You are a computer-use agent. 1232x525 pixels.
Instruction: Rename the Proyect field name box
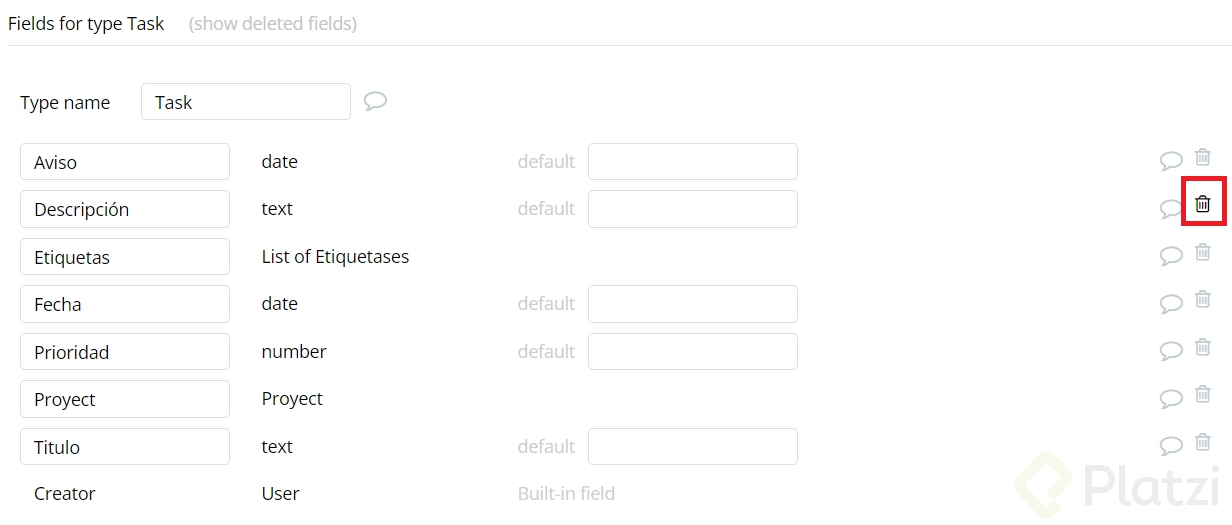pos(125,399)
